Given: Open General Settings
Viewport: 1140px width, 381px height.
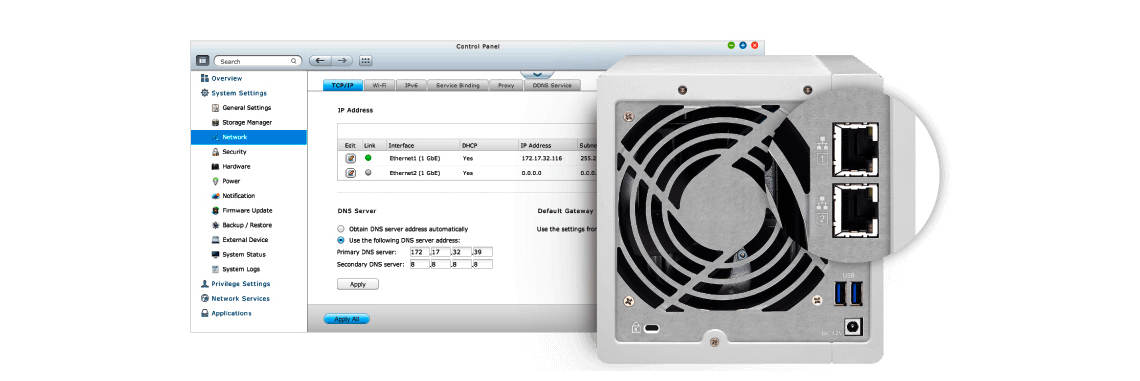Looking at the screenshot, I should point(246,108).
